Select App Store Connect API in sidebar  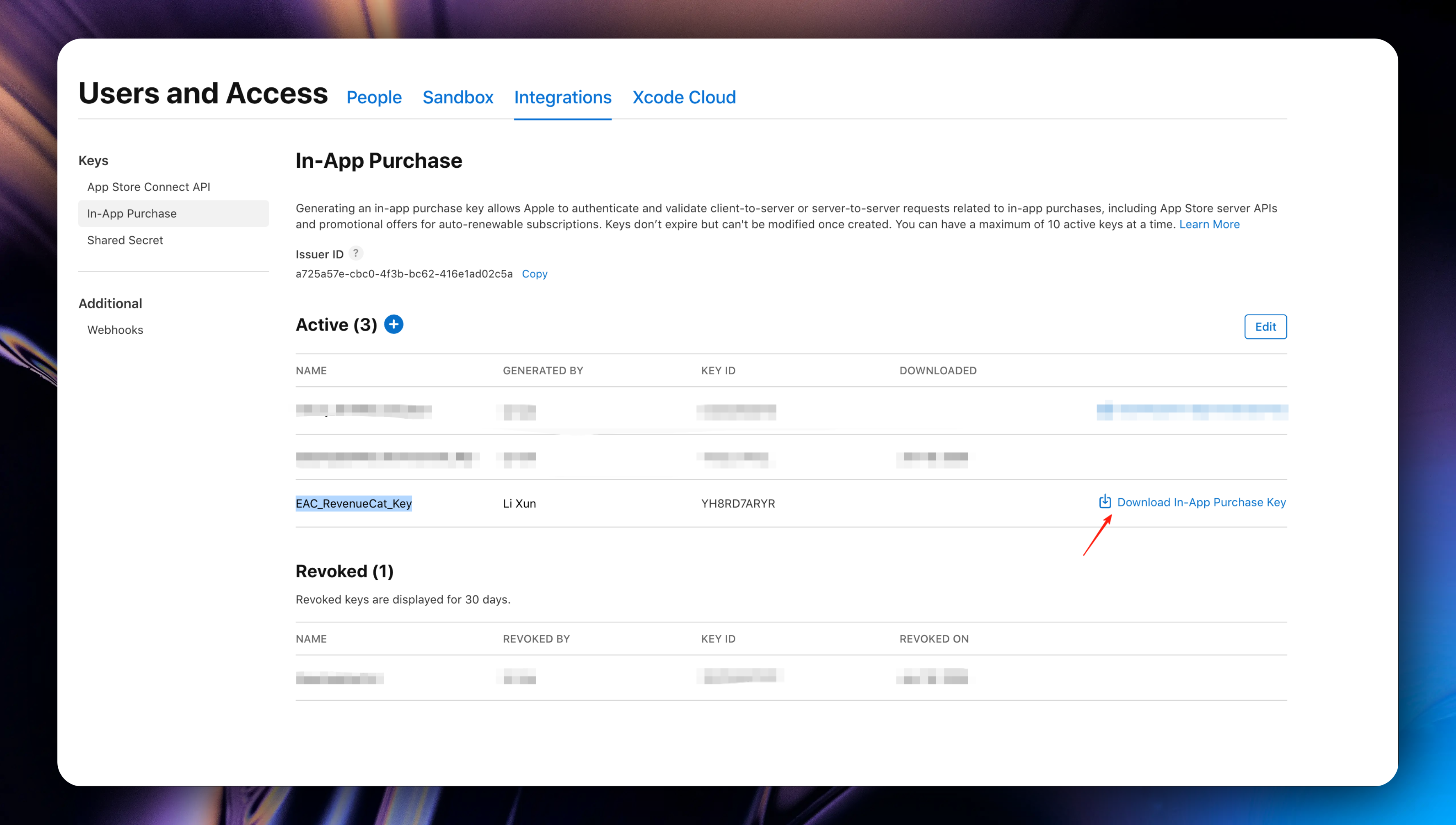tap(148, 187)
